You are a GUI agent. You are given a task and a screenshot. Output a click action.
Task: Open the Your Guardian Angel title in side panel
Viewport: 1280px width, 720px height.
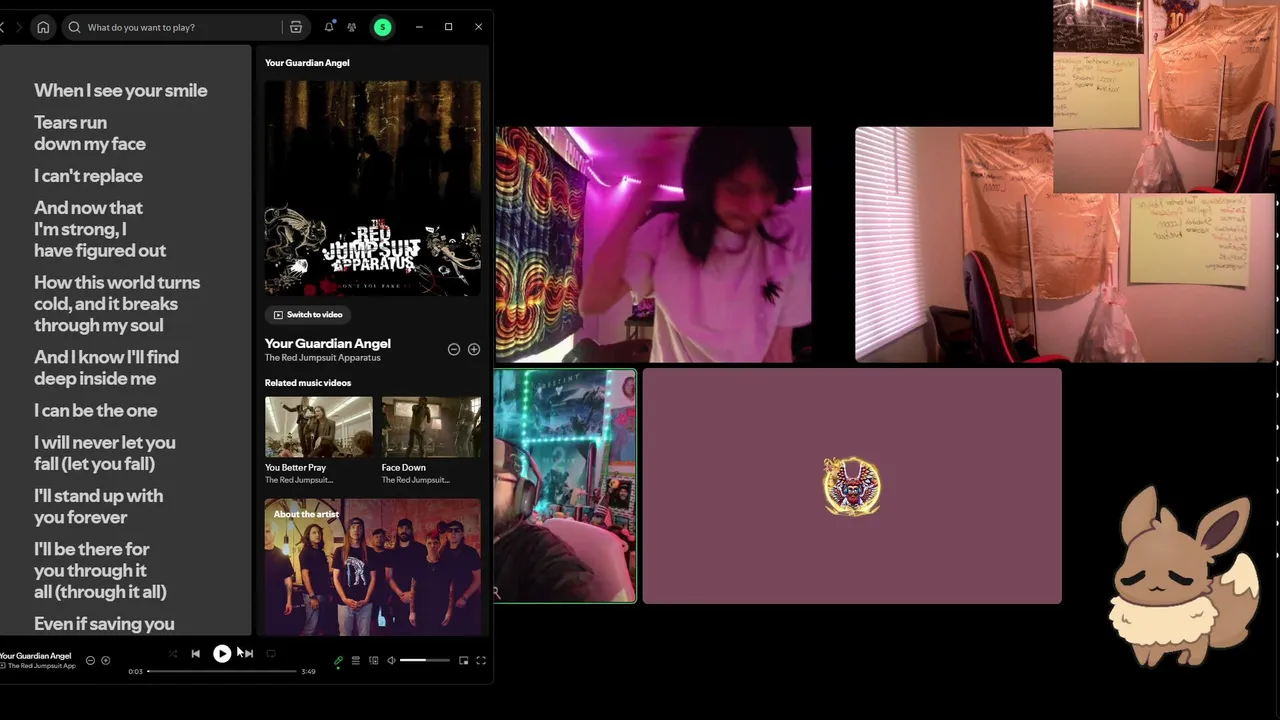[x=328, y=343]
